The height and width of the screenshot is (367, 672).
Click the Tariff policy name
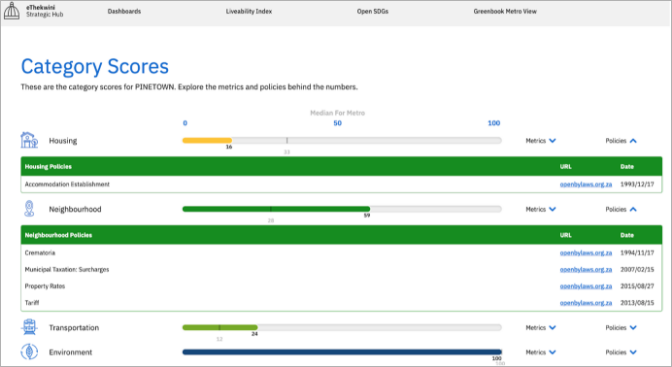32,303
